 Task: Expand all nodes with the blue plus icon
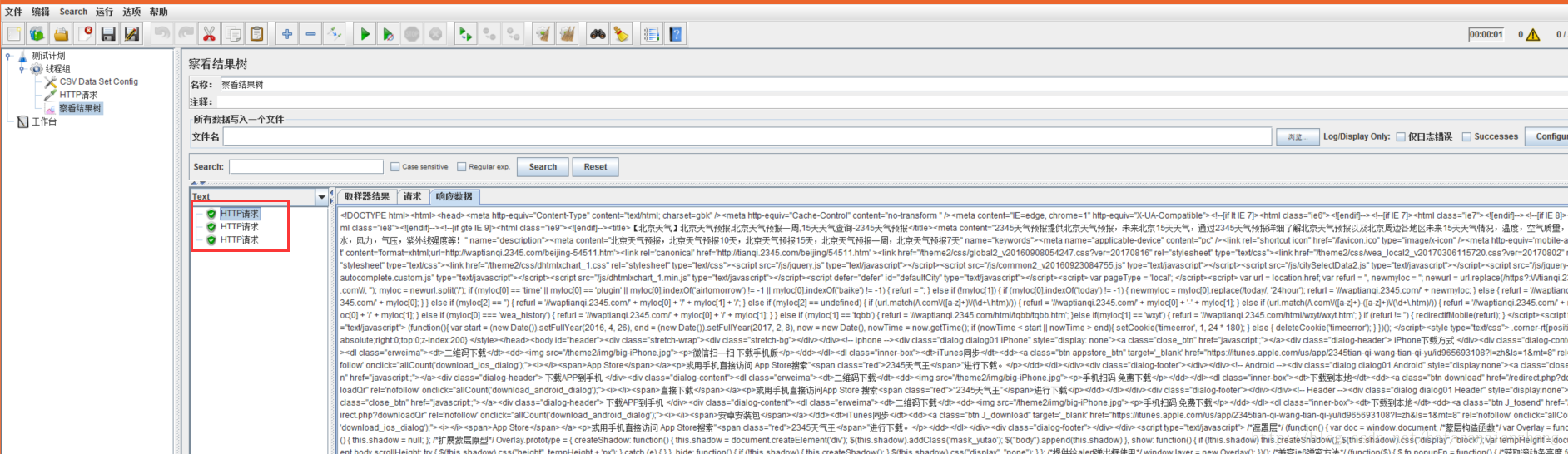point(287,34)
